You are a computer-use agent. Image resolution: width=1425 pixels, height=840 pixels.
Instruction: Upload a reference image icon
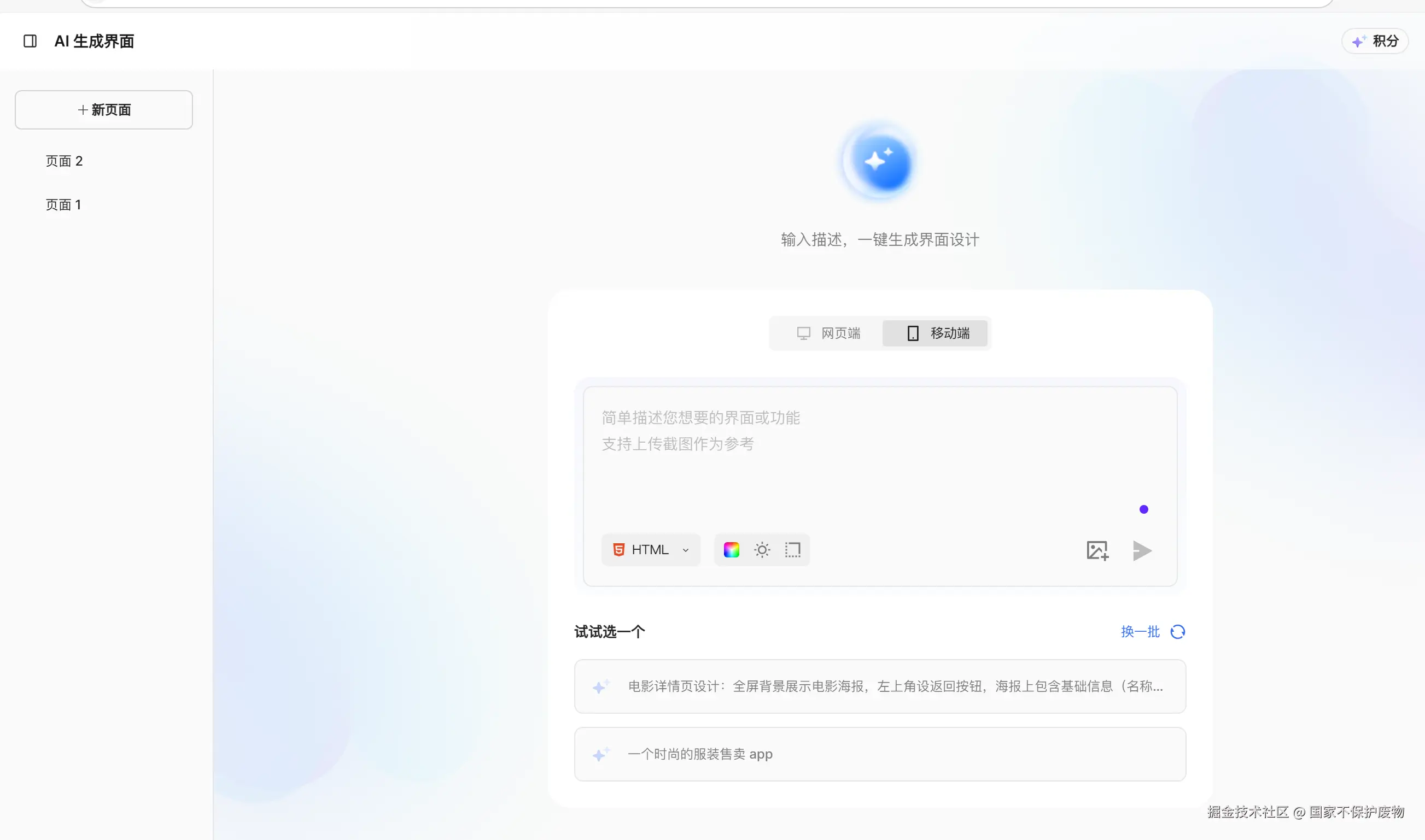click(1097, 550)
